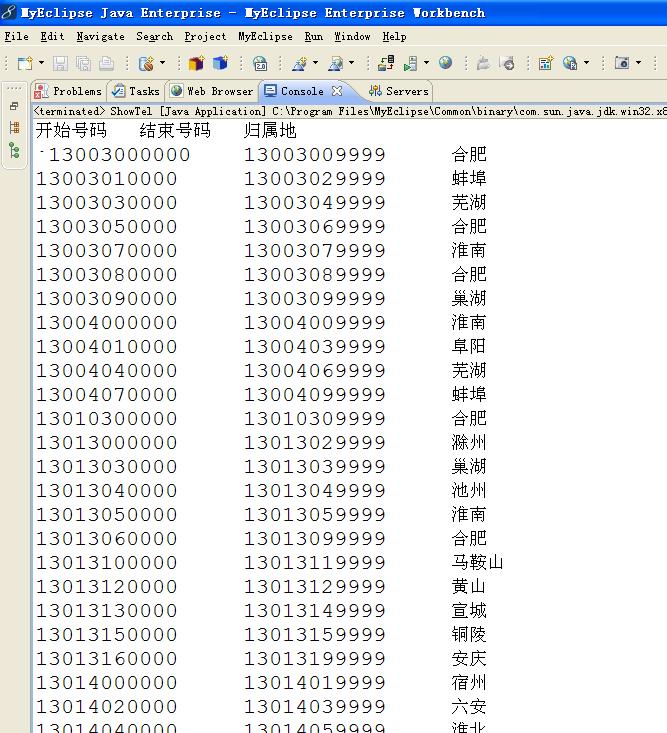Click the 结束号码 column header text

click(x=175, y=130)
